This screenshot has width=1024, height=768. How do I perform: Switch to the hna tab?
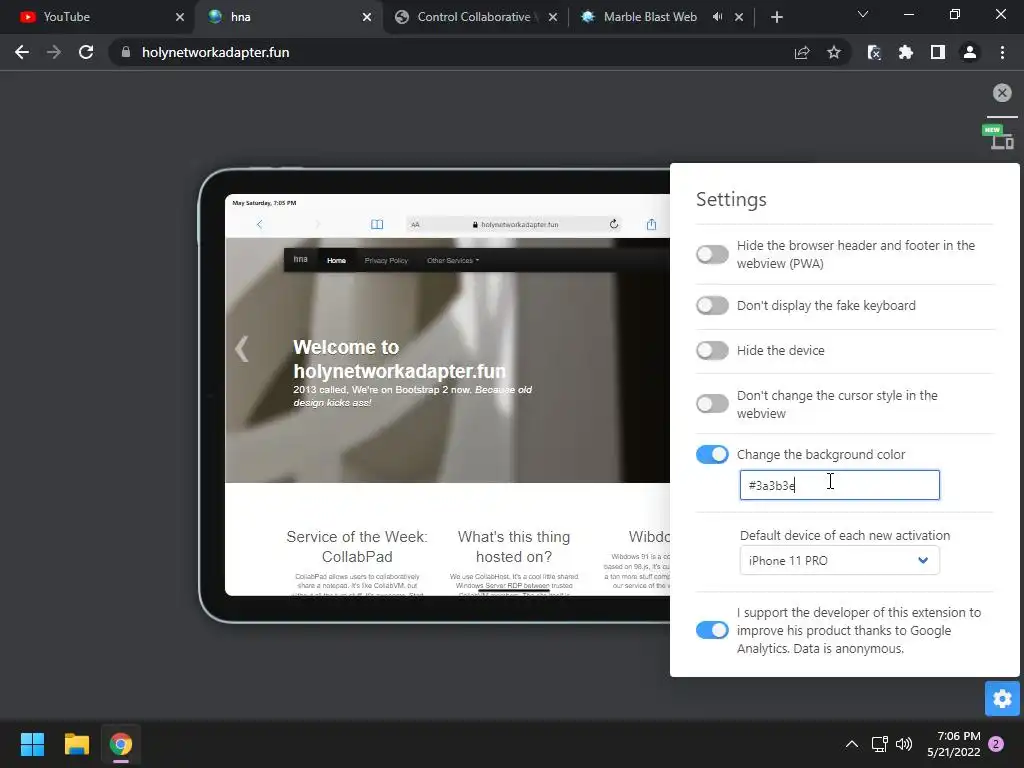pyautogui.click(x=287, y=17)
